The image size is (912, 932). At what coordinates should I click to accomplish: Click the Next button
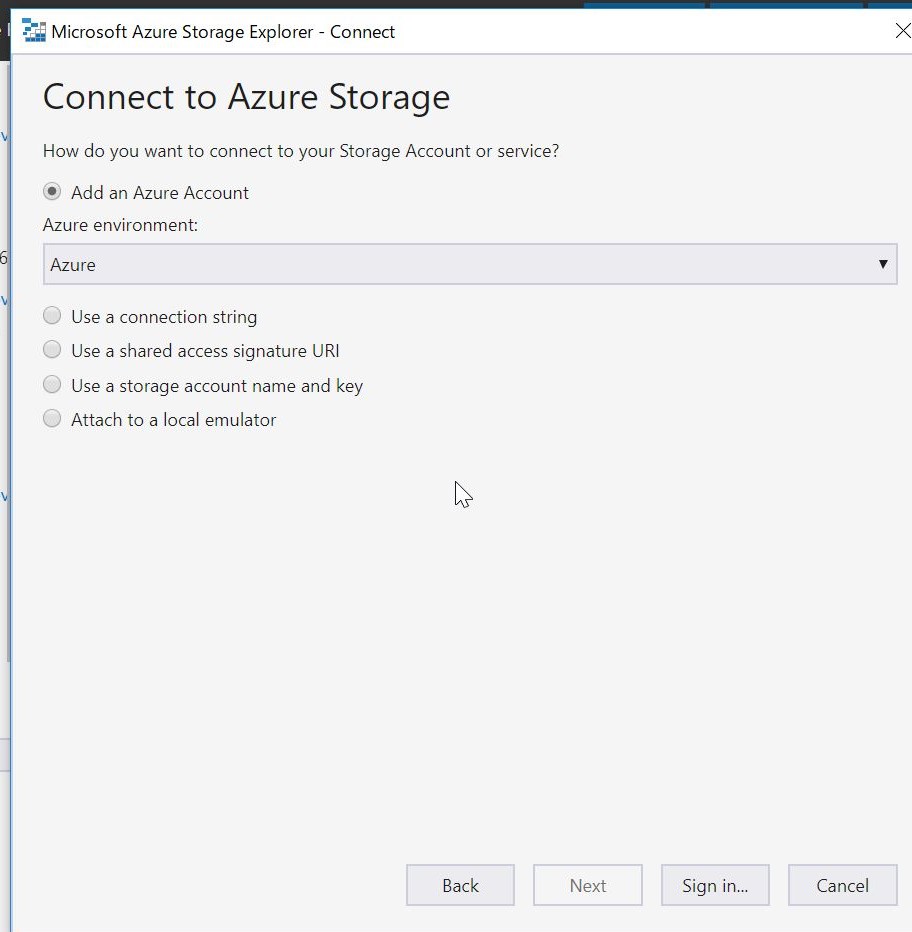[587, 885]
